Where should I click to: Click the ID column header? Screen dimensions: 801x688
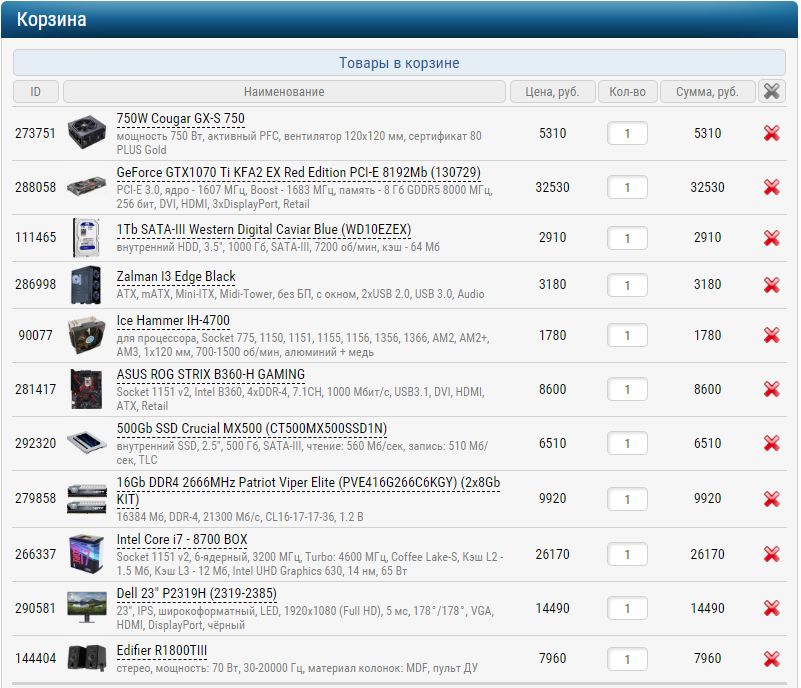click(x=35, y=91)
